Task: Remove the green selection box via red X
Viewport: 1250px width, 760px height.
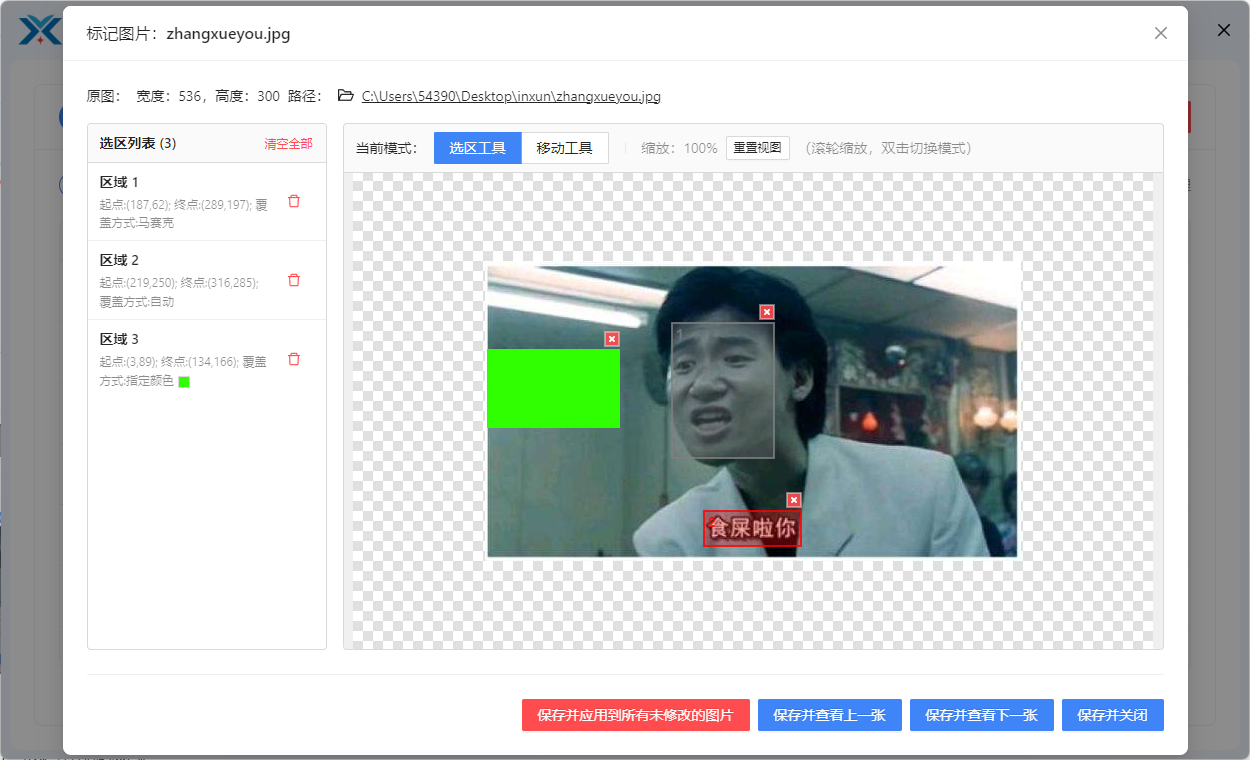Action: [x=612, y=339]
